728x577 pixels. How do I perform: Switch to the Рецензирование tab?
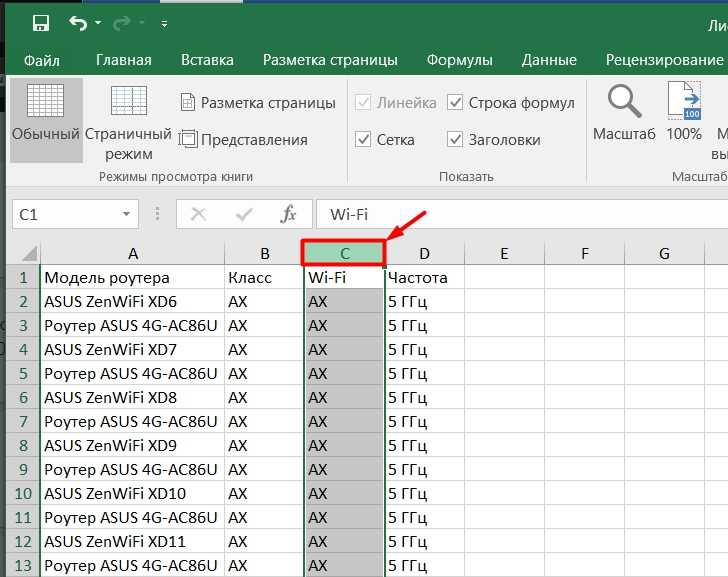664,60
